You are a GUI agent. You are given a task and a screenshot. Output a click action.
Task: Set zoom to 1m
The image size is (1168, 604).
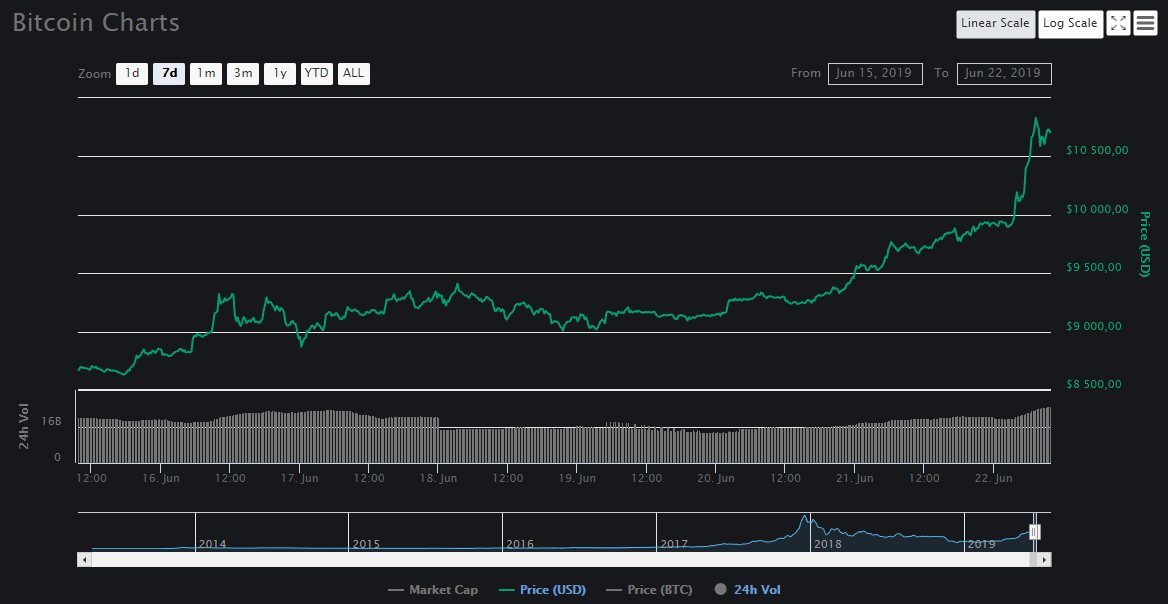point(206,73)
